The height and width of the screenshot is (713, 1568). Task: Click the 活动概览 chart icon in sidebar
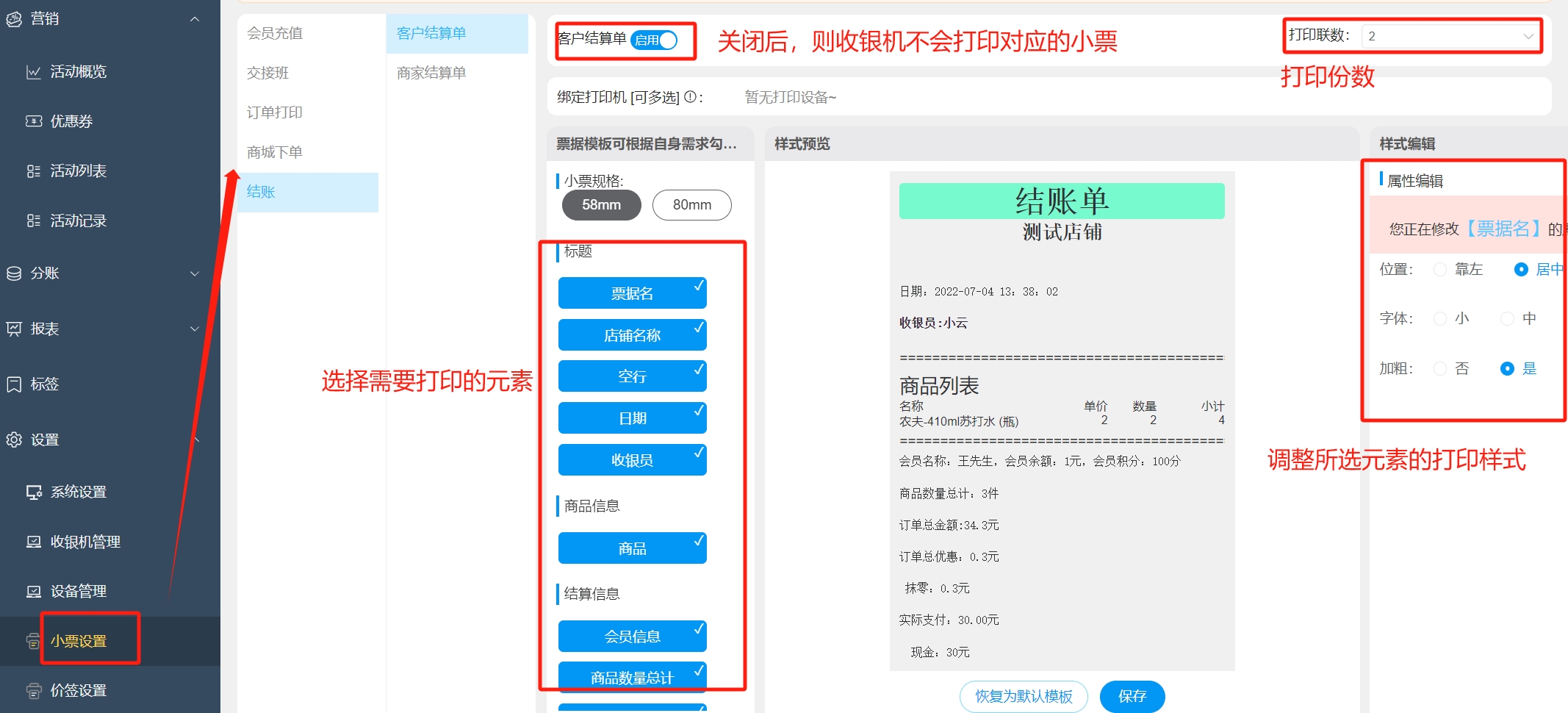coord(34,72)
